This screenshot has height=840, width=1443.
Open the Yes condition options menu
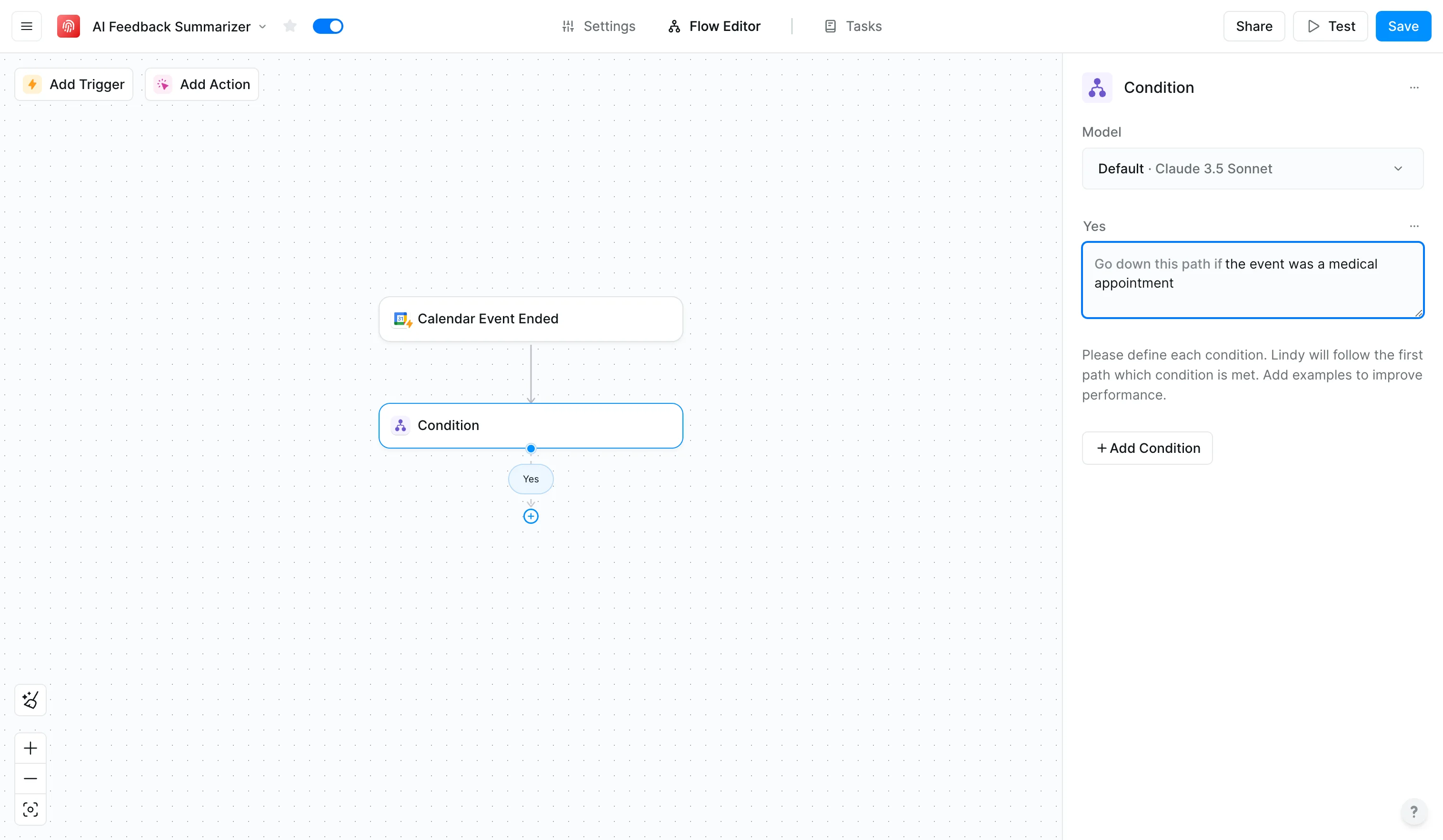point(1414,226)
